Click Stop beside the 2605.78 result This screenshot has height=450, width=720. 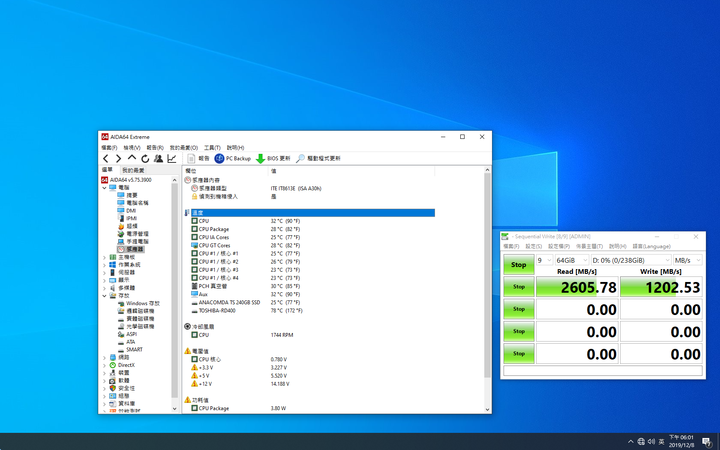[519, 287]
